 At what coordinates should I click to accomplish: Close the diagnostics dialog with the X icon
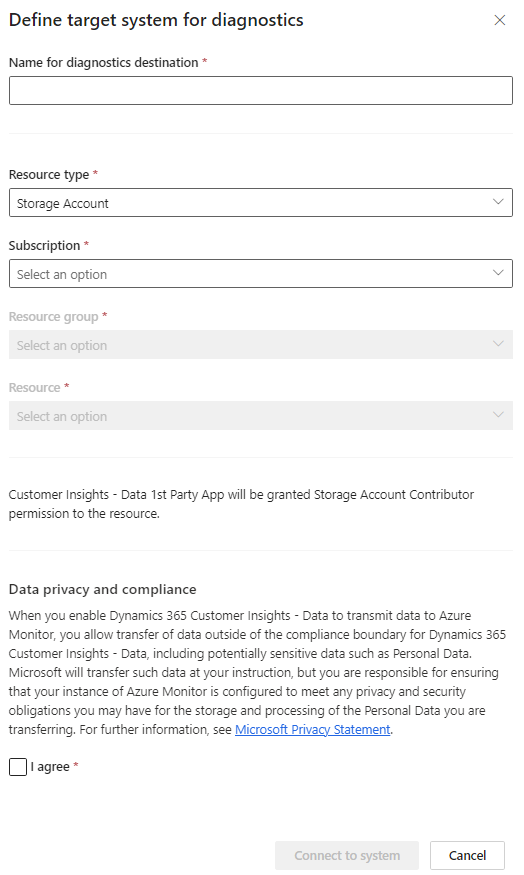click(499, 20)
